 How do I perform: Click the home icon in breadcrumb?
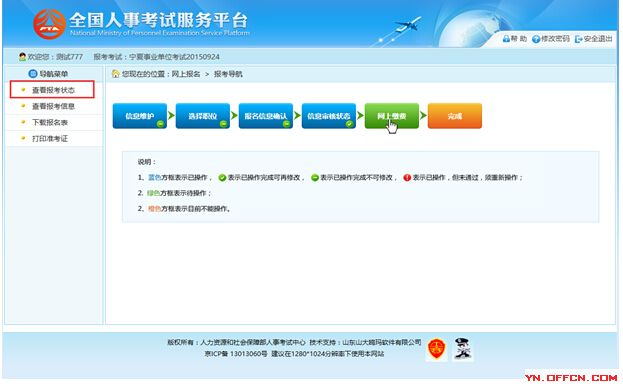coord(116,74)
